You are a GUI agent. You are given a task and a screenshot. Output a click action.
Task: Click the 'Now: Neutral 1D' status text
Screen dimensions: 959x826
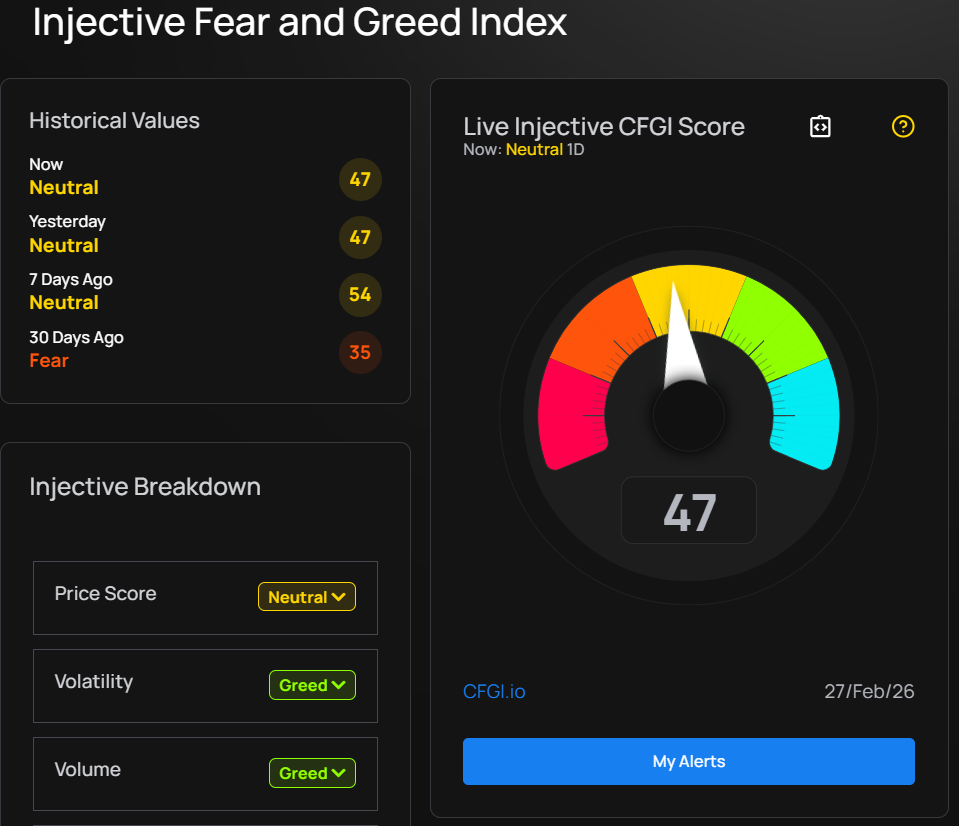click(524, 149)
